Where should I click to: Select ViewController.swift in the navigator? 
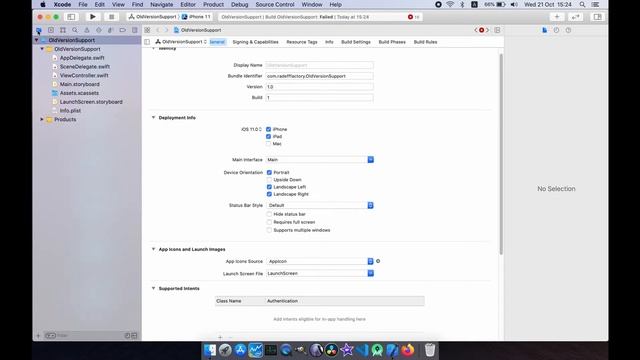tap(84, 76)
